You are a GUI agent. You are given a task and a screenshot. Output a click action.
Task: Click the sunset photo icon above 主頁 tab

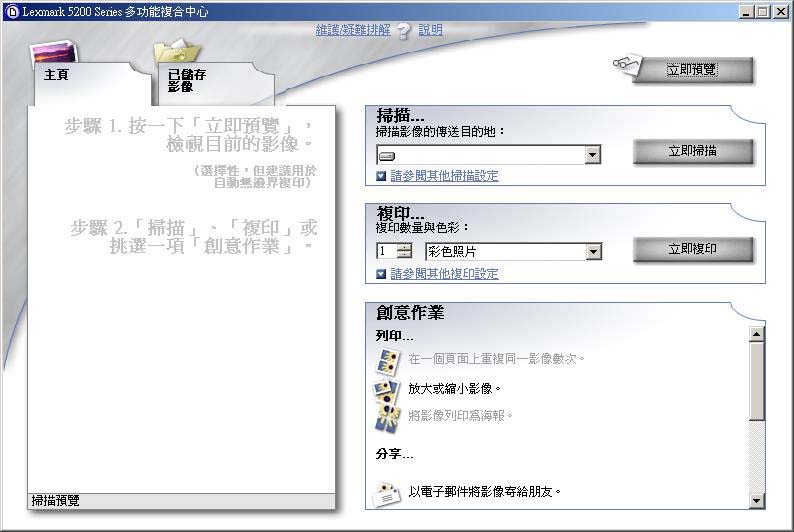(54, 53)
